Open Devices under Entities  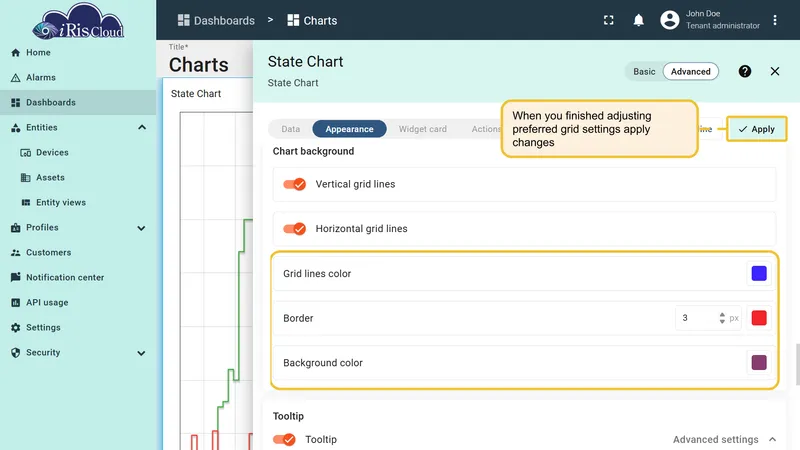point(52,153)
